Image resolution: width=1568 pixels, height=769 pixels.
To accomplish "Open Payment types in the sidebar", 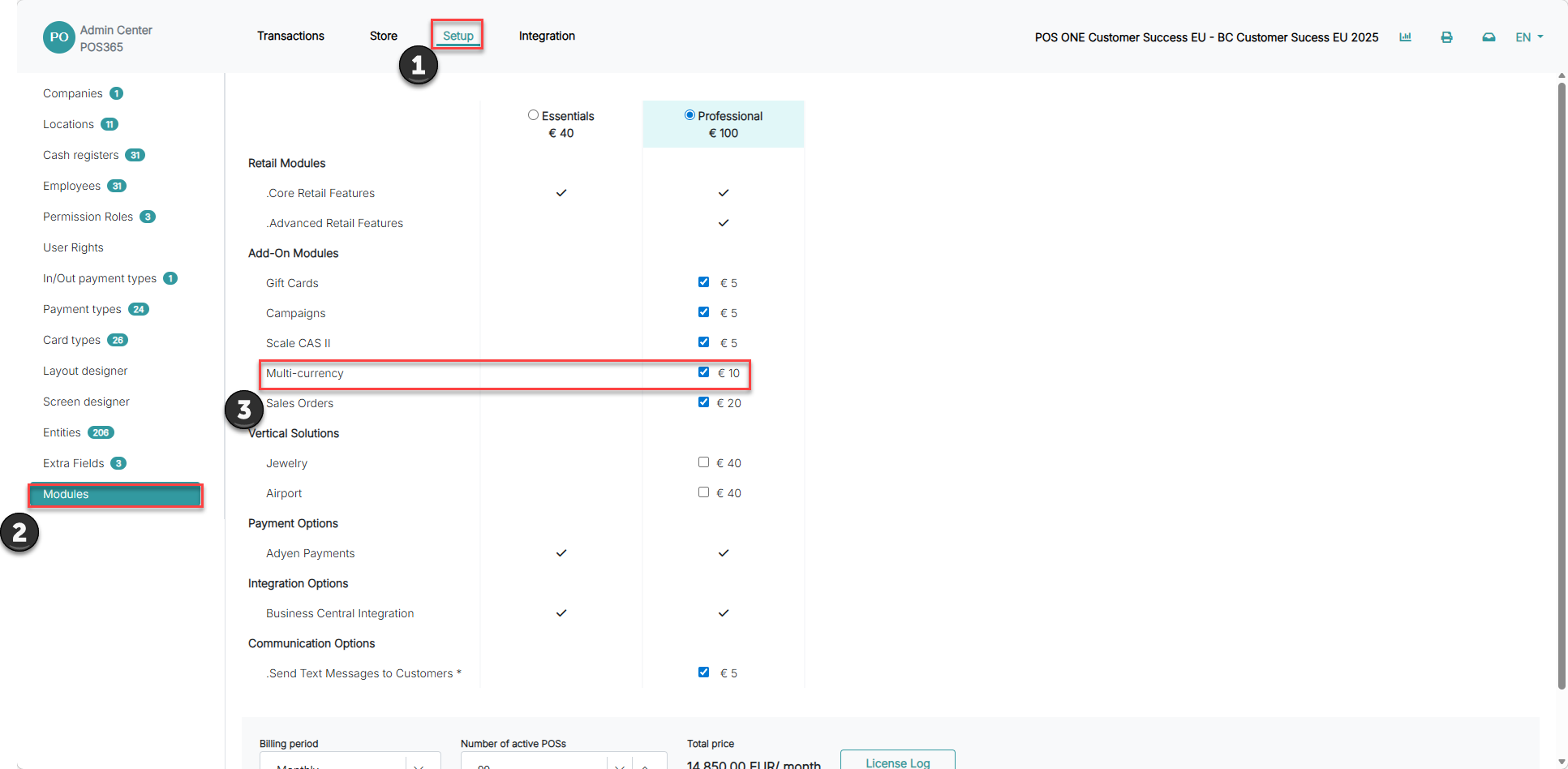I will (x=82, y=309).
